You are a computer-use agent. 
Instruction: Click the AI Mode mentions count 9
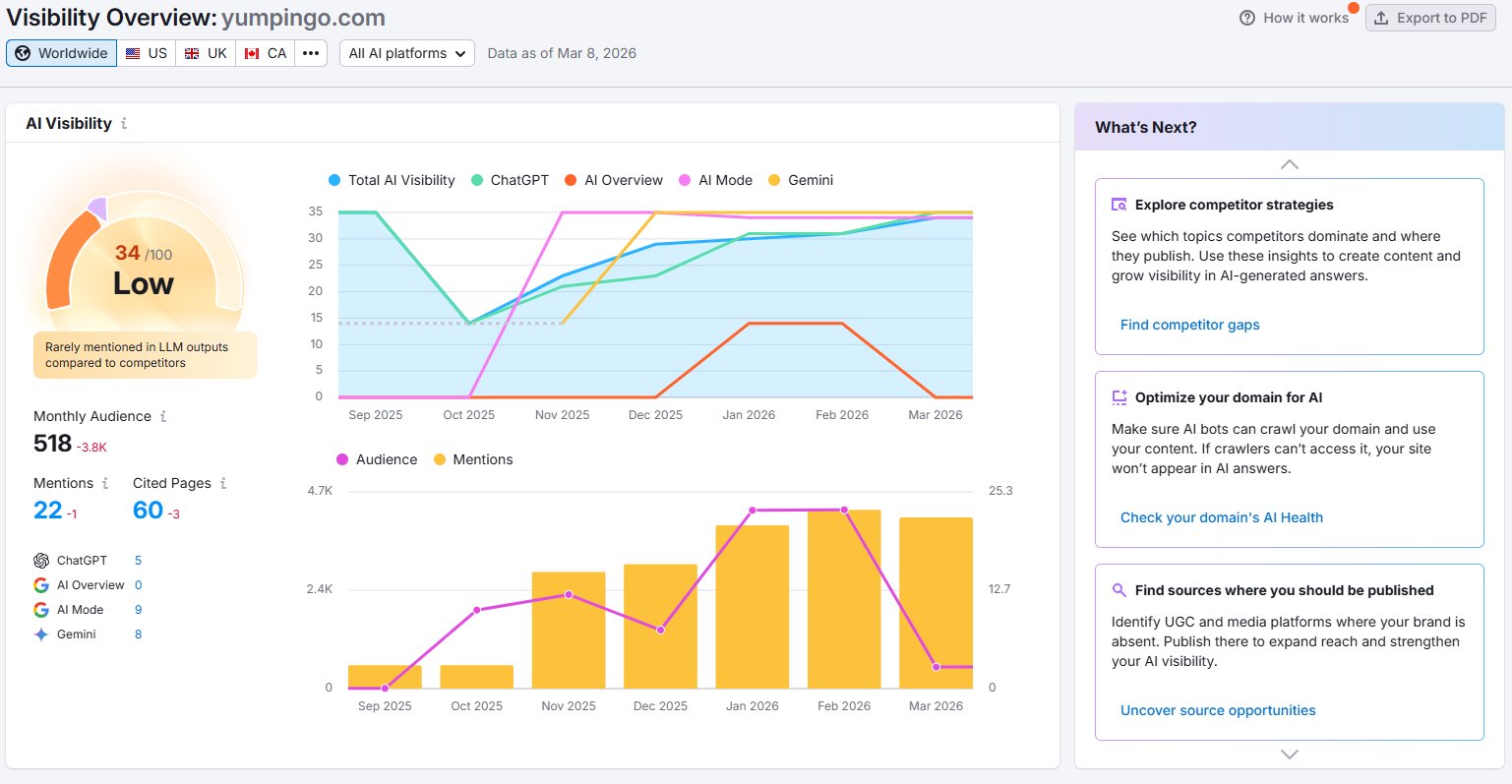pyautogui.click(x=138, y=610)
